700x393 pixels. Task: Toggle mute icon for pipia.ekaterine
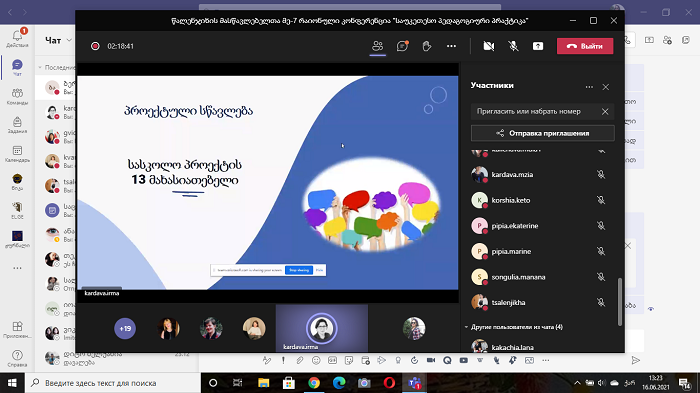coord(601,226)
